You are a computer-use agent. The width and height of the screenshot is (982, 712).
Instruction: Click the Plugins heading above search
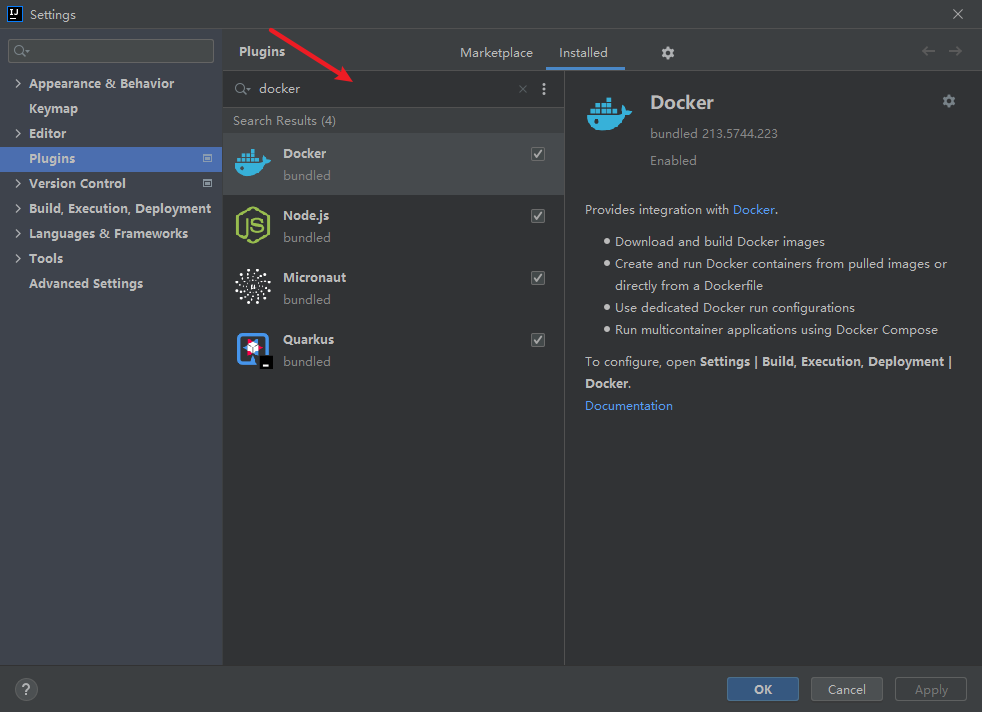point(262,51)
